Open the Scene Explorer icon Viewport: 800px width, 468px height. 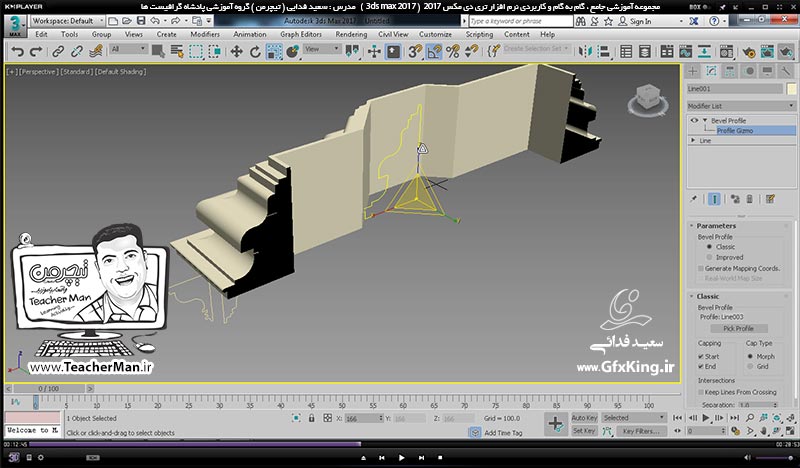626,52
